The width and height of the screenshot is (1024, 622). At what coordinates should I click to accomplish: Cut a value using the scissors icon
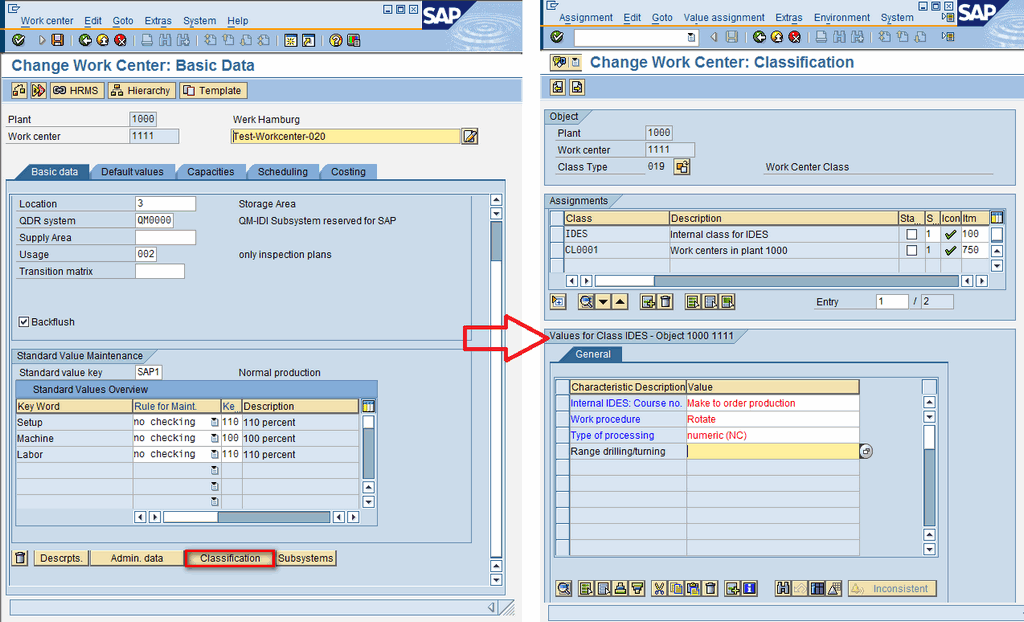pos(659,588)
